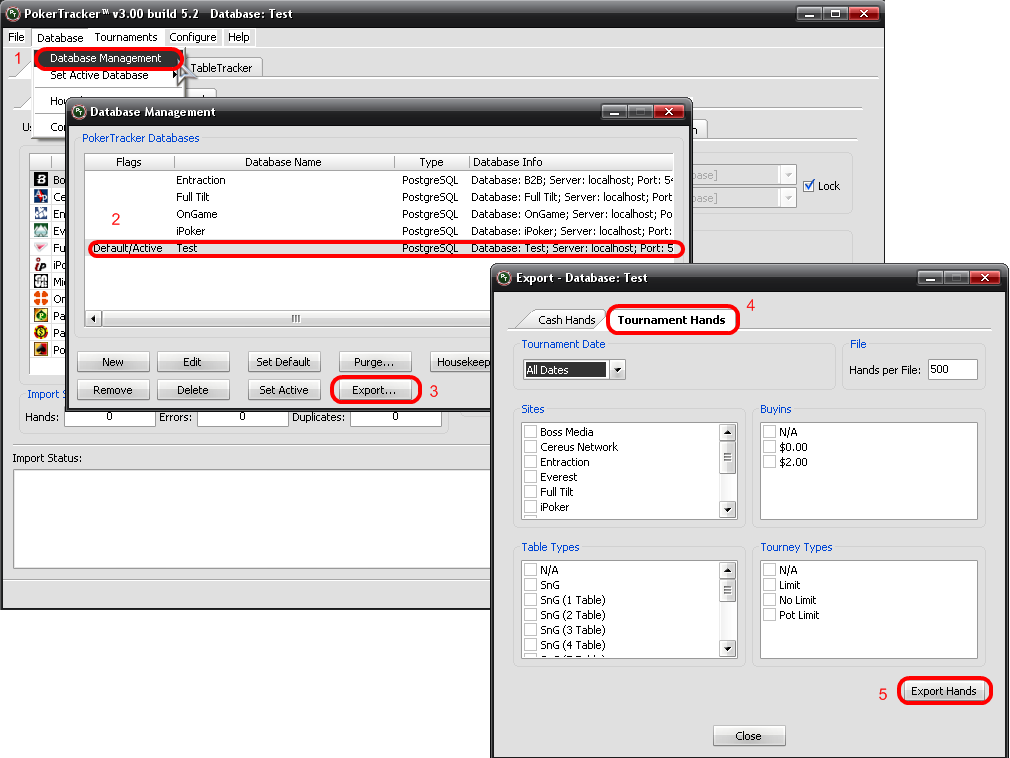Click the Boss Media site icon in main window
Screen dimensions: 1010x758
pyautogui.click(x=41, y=179)
